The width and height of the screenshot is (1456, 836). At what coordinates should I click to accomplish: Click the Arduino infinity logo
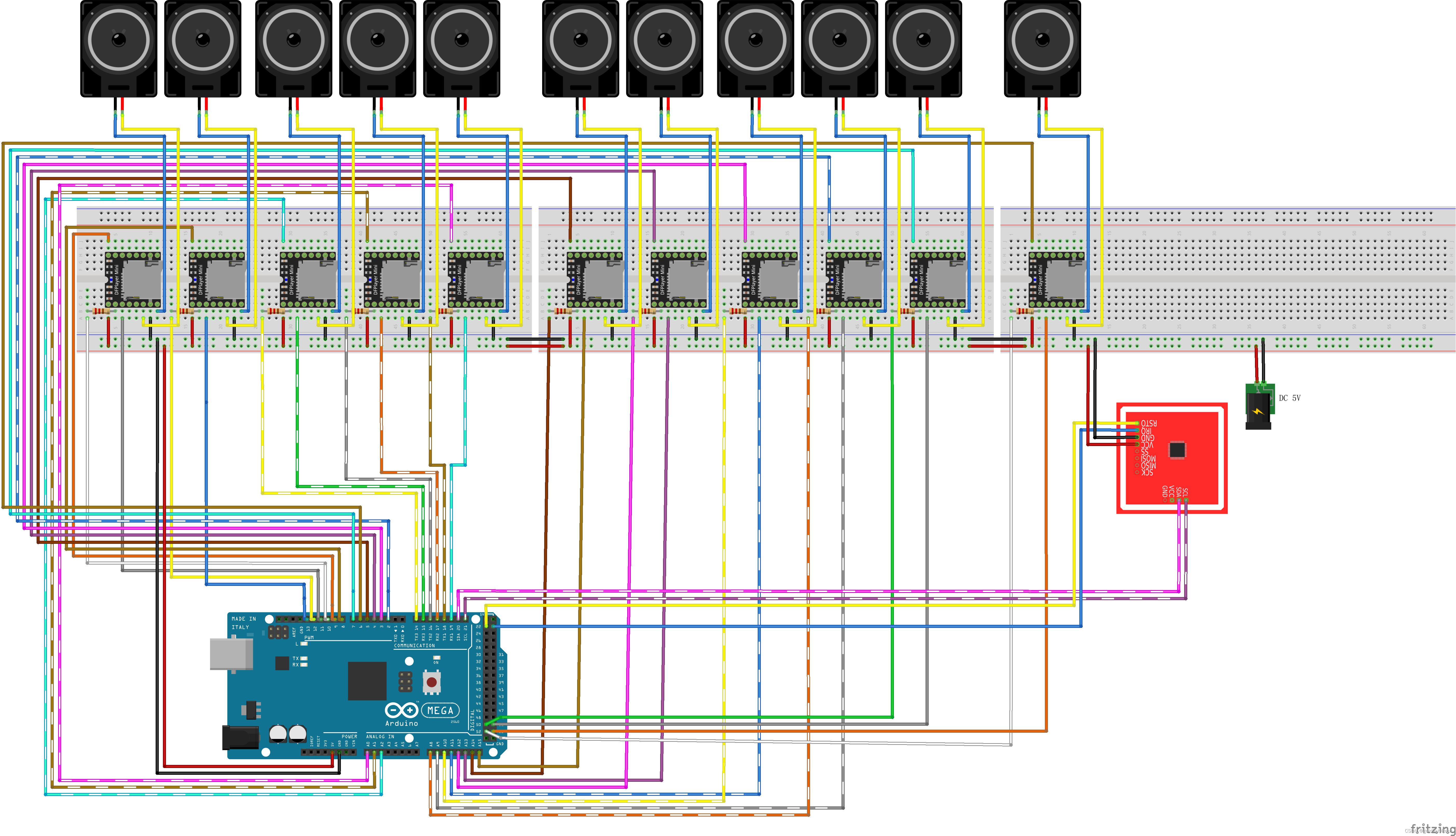click(x=401, y=710)
